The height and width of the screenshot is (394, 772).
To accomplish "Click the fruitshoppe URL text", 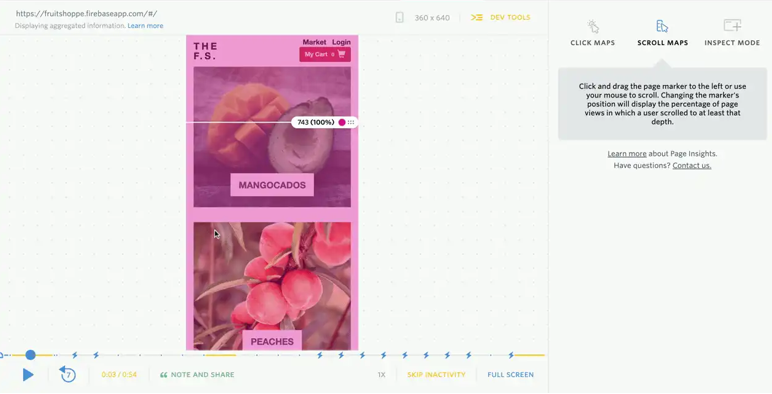I will pyautogui.click(x=87, y=14).
